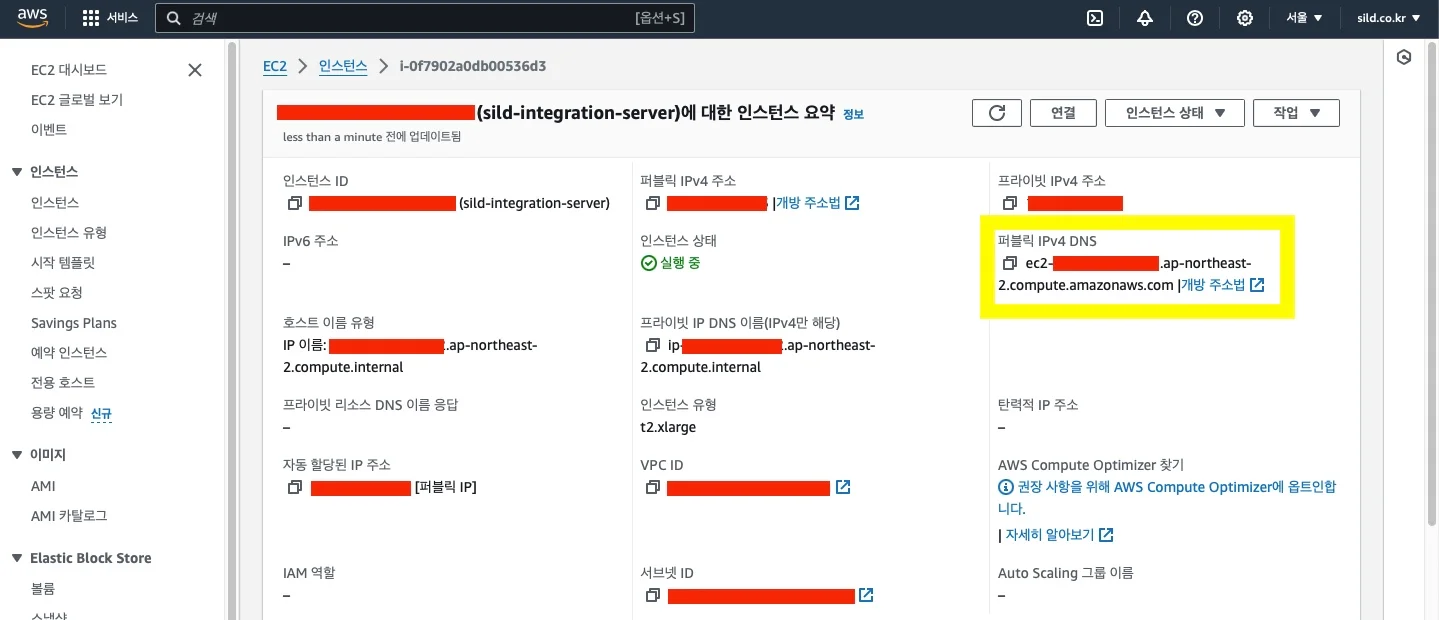
Task: Collapse the '인스턴스' sidebar section
Action: [16, 172]
